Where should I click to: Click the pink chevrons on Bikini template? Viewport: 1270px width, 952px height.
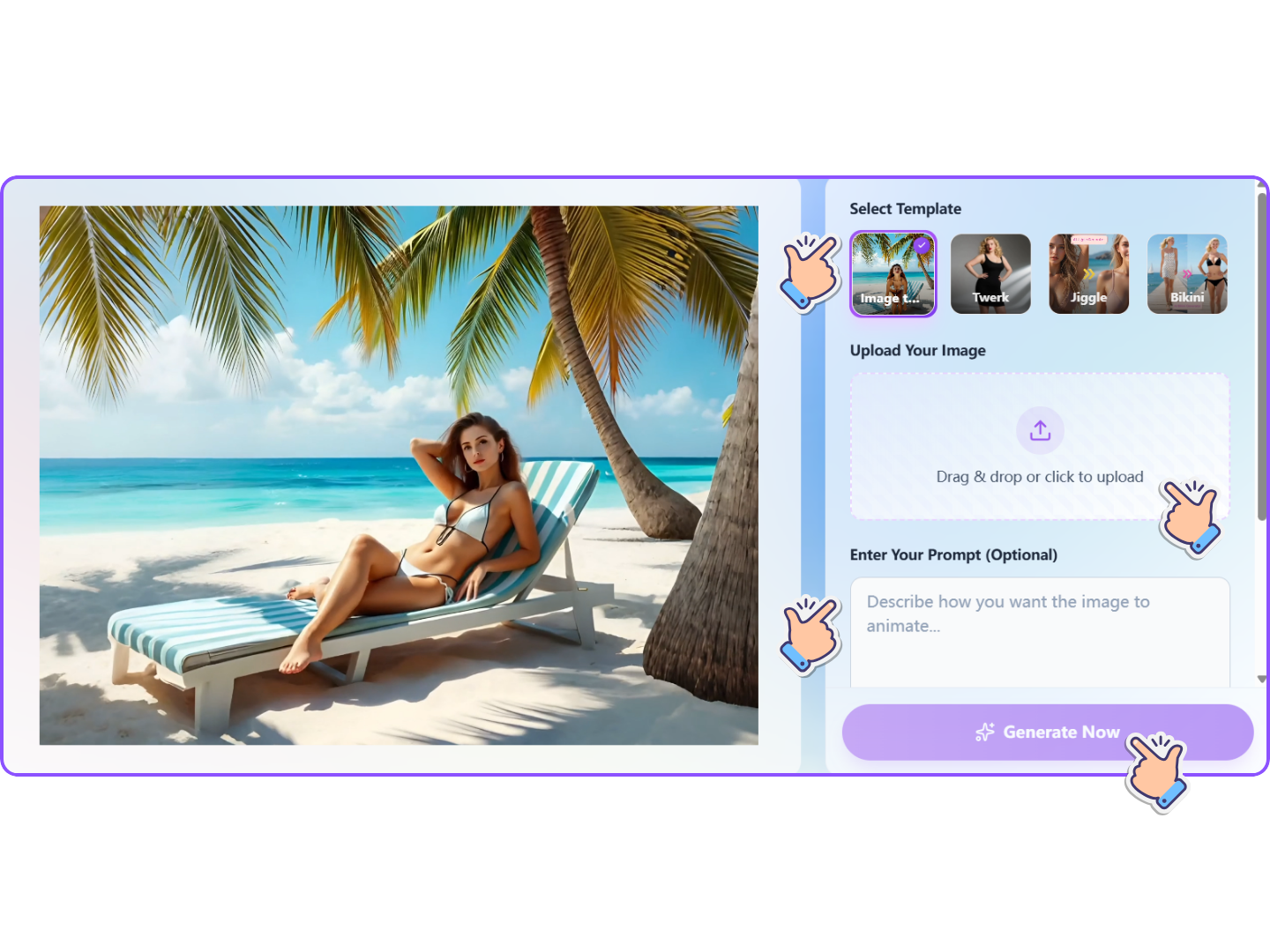[1187, 273]
